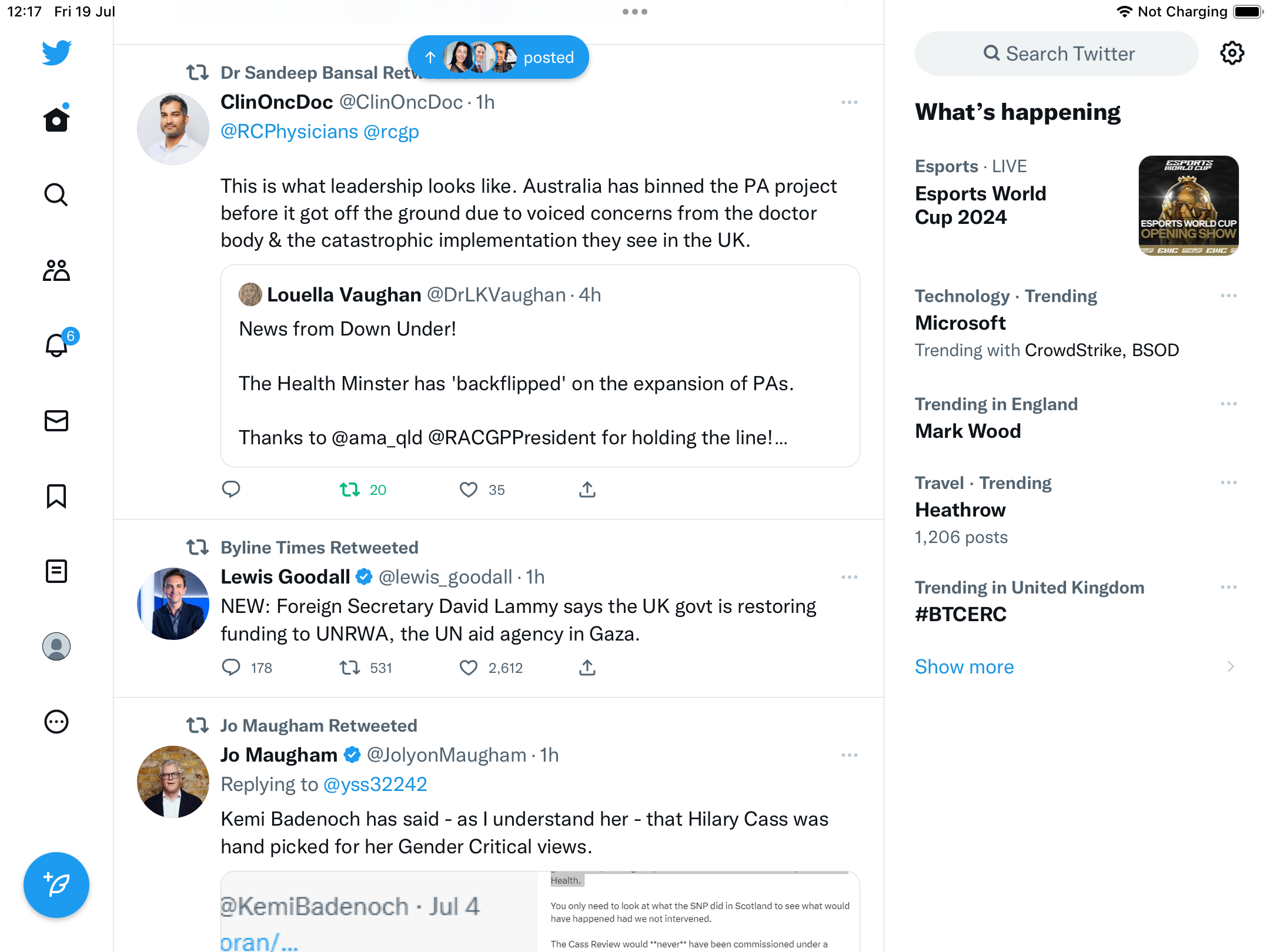Open the Communities icon in sidebar
This screenshot has height=952, width=1270.
[x=56, y=270]
